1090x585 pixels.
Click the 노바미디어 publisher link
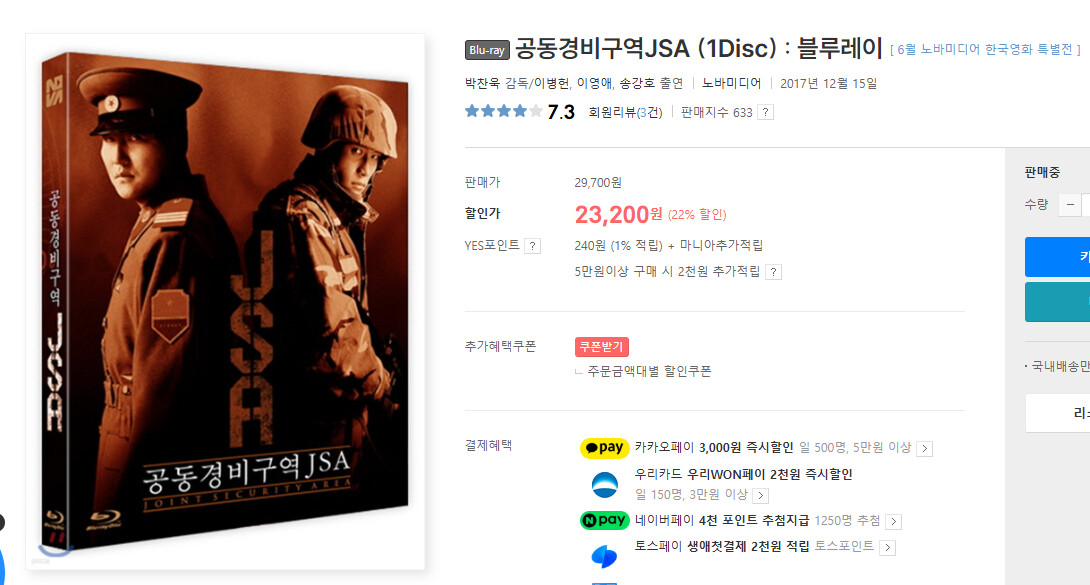731,83
